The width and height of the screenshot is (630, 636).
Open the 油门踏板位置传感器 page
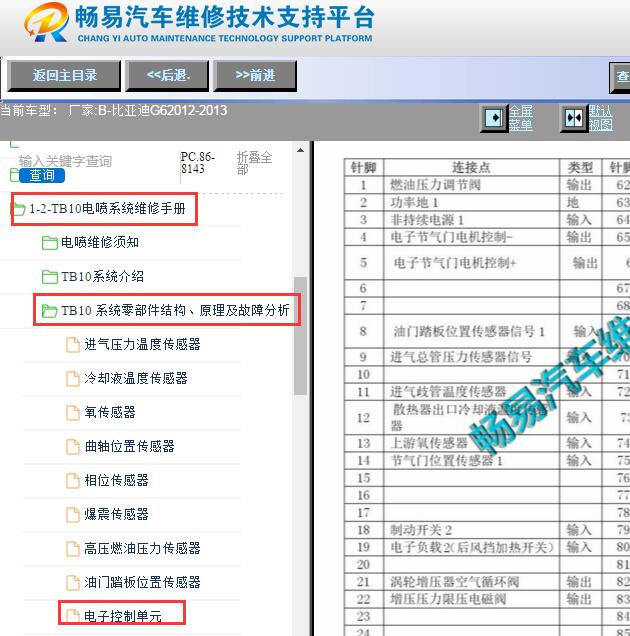click(142, 583)
